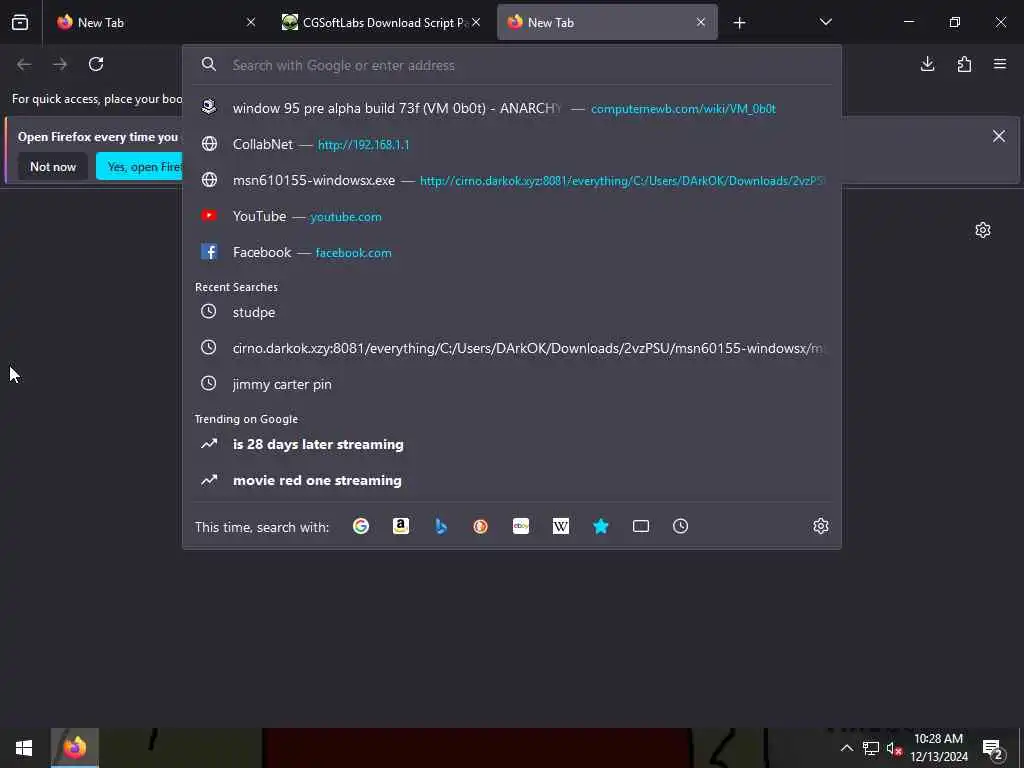
Task: Close the first New Tab tab
Action: tap(251, 22)
